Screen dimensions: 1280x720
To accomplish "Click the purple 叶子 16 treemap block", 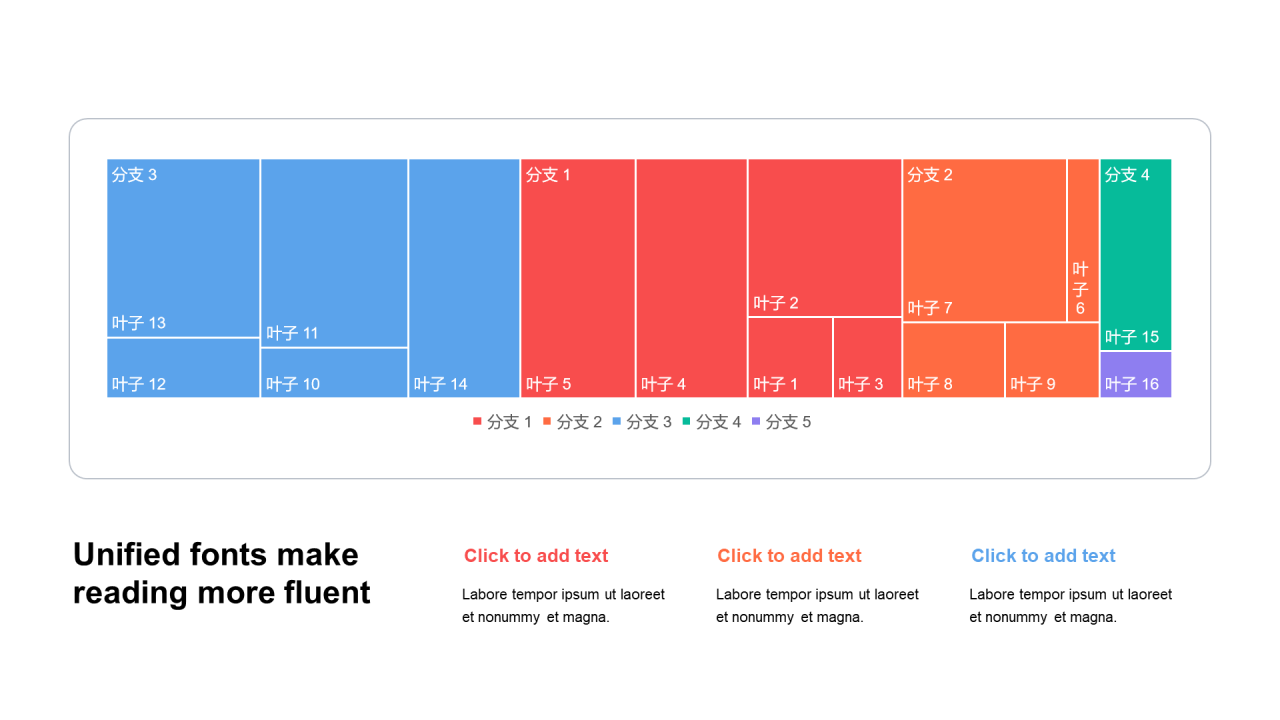I will tap(1135, 375).
